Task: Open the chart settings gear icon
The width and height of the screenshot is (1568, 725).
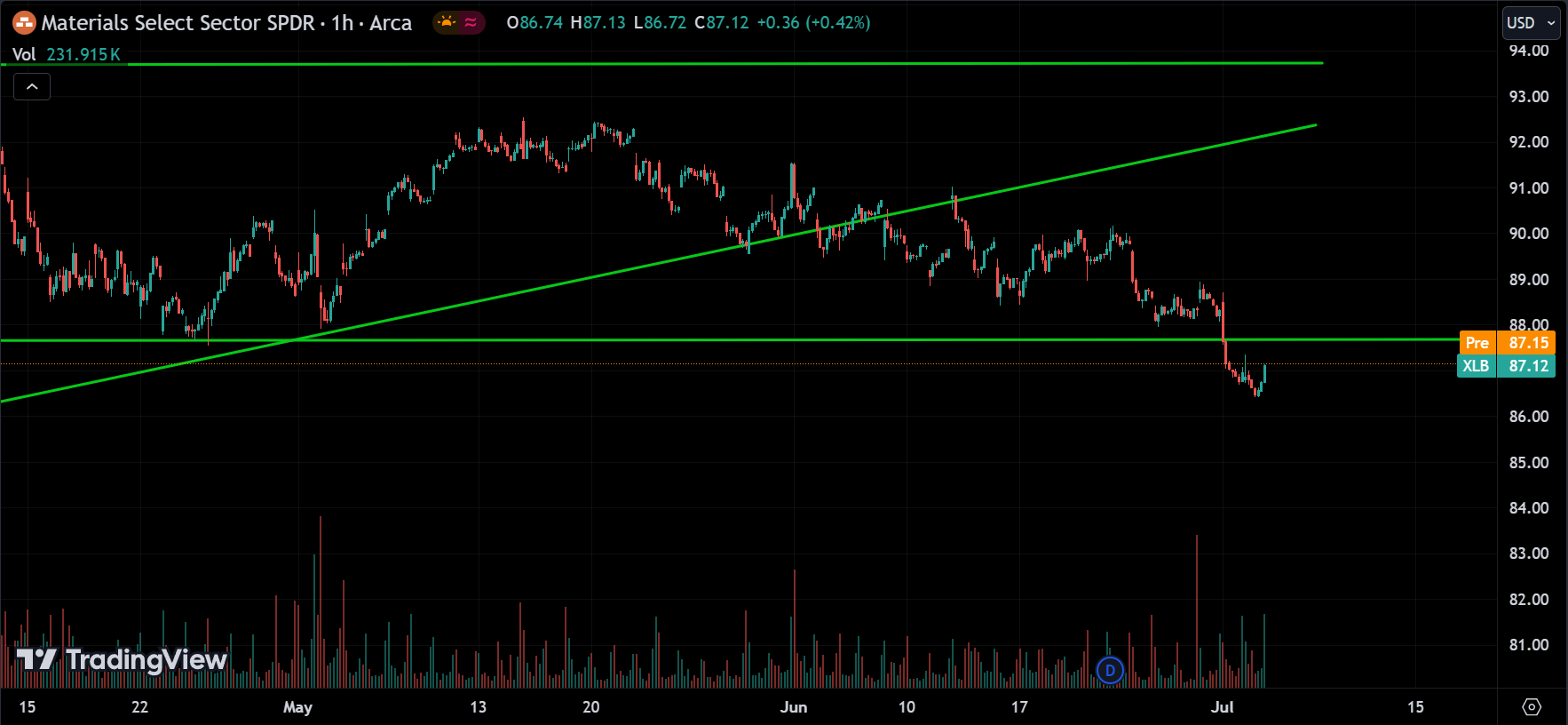Action: pos(1532,706)
